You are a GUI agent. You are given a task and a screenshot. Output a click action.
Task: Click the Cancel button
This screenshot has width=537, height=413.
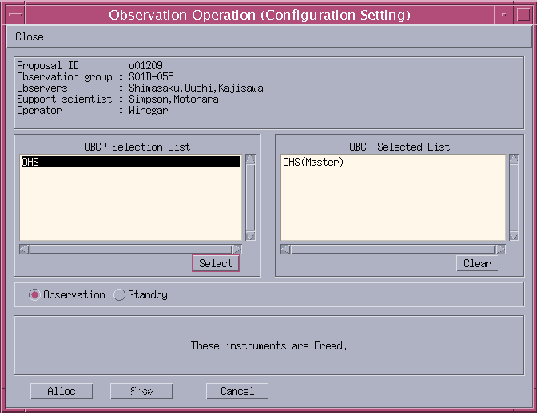click(237, 391)
